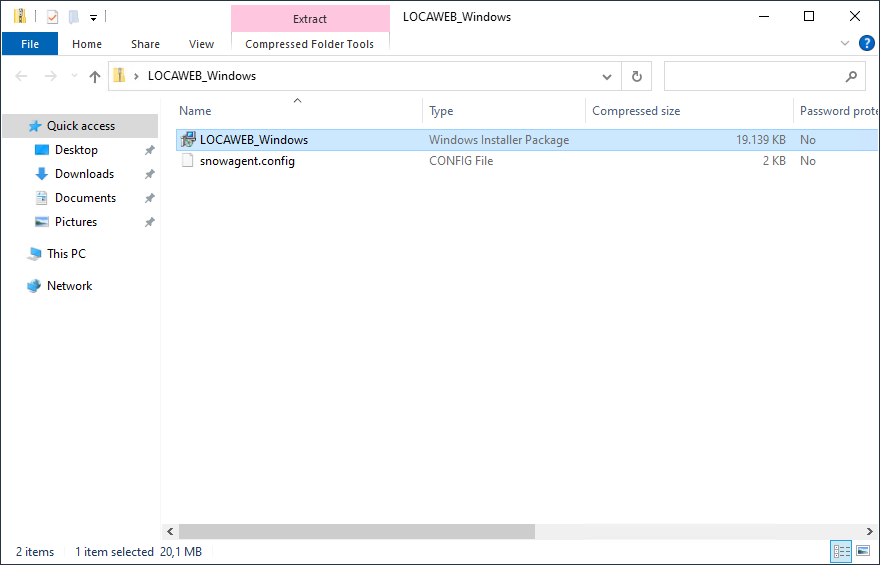Switch to Large icons view in the status bar
Viewport: 880px width, 565px height.
click(x=863, y=551)
